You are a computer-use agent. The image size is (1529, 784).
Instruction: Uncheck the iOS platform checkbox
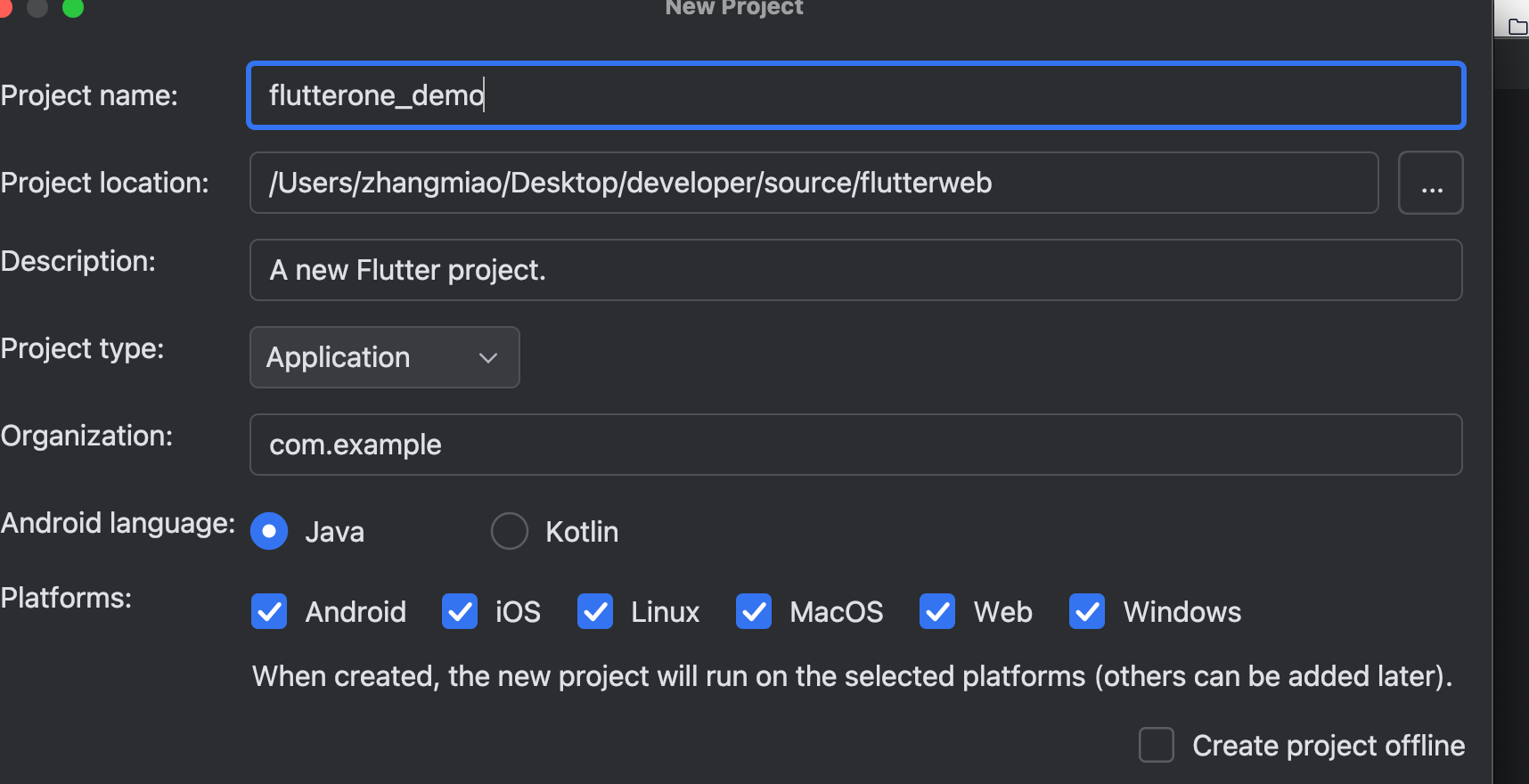tap(460, 612)
